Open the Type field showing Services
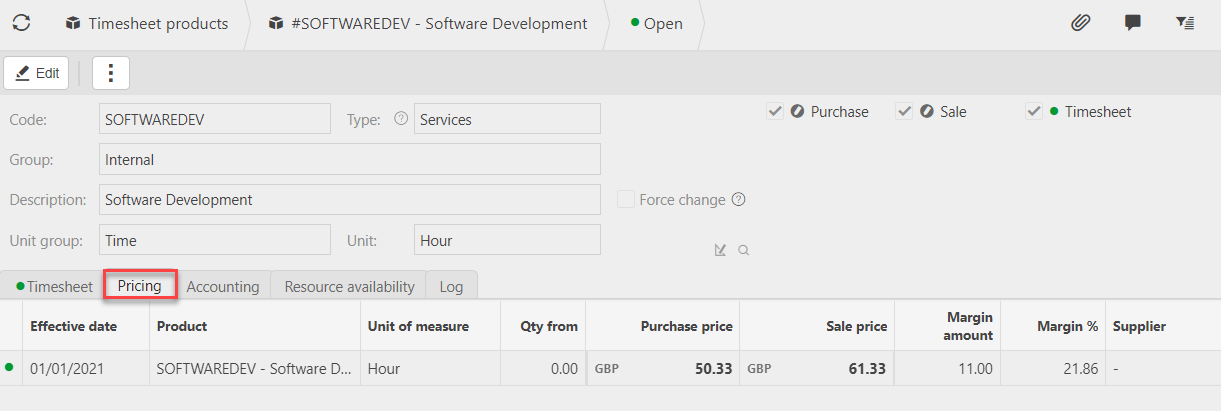The image size is (1221, 411). point(506,119)
